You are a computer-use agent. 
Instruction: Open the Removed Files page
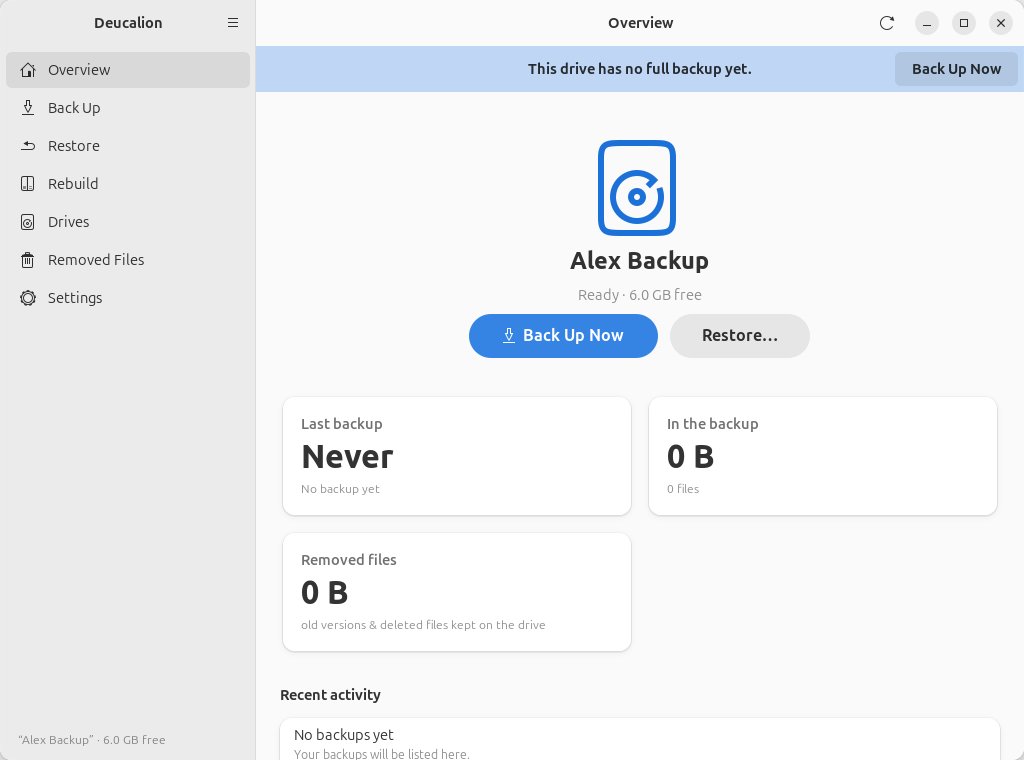pos(128,260)
